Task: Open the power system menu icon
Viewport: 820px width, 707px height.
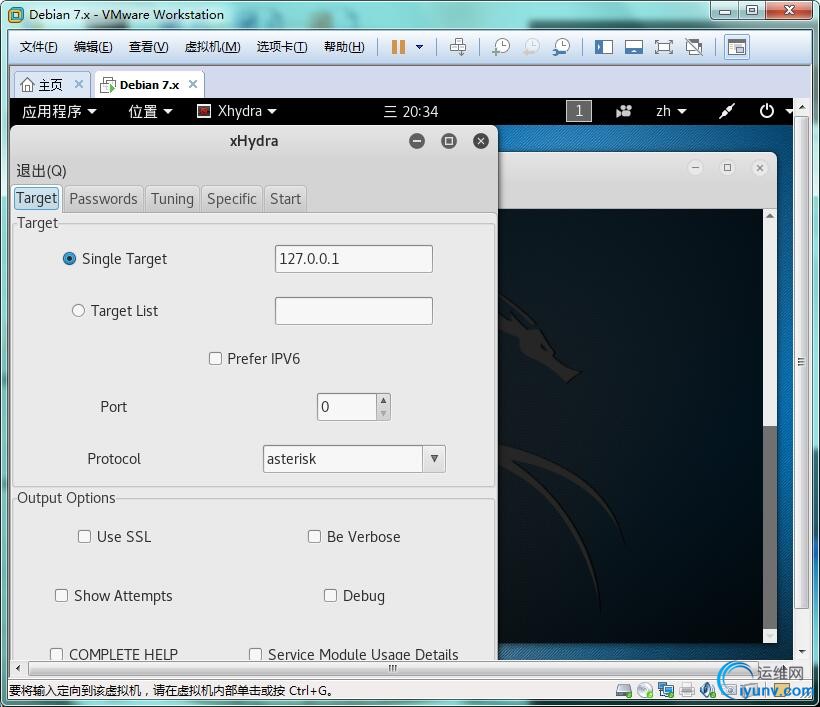Action: click(767, 111)
